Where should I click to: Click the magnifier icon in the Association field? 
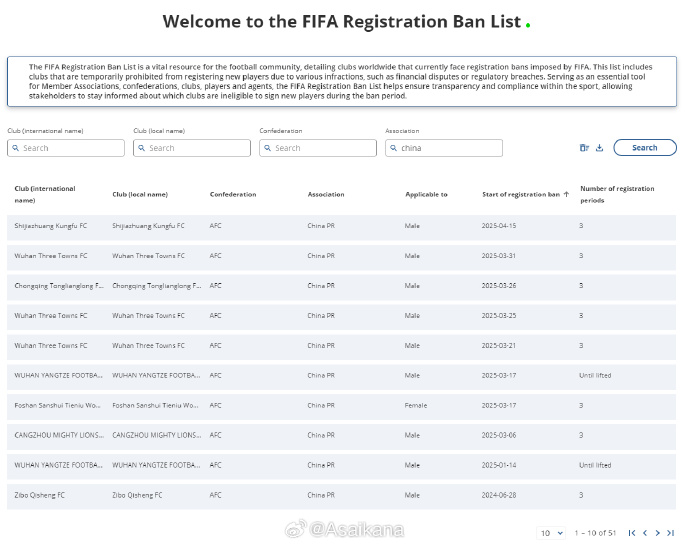[x=393, y=148]
